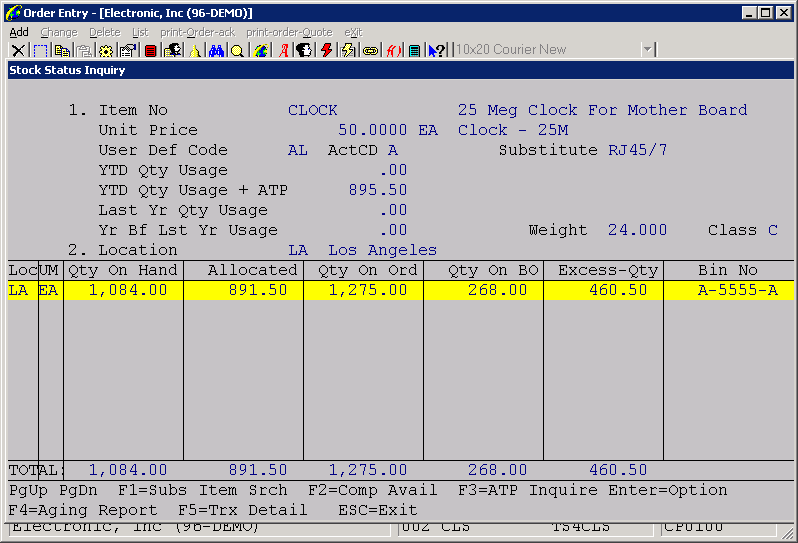Click the yellow magnifying glass icon
798x543 pixels.
237,50
